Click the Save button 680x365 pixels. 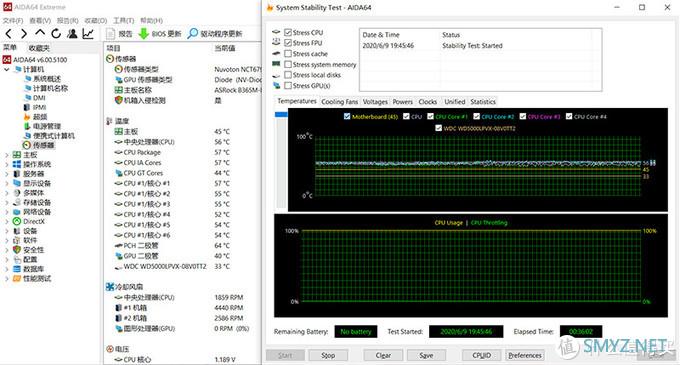click(426, 355)
